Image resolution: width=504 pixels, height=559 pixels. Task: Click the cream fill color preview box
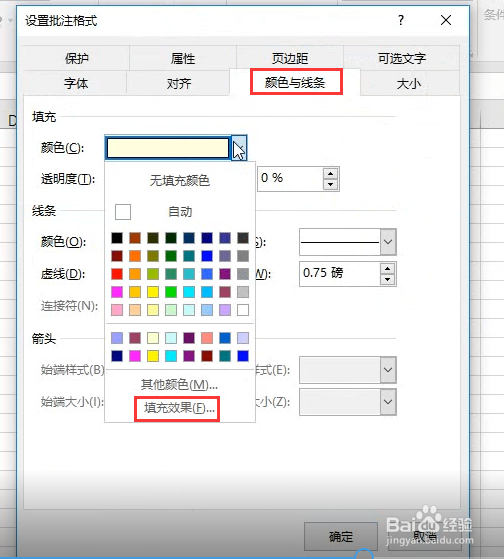tap(168, 148)
